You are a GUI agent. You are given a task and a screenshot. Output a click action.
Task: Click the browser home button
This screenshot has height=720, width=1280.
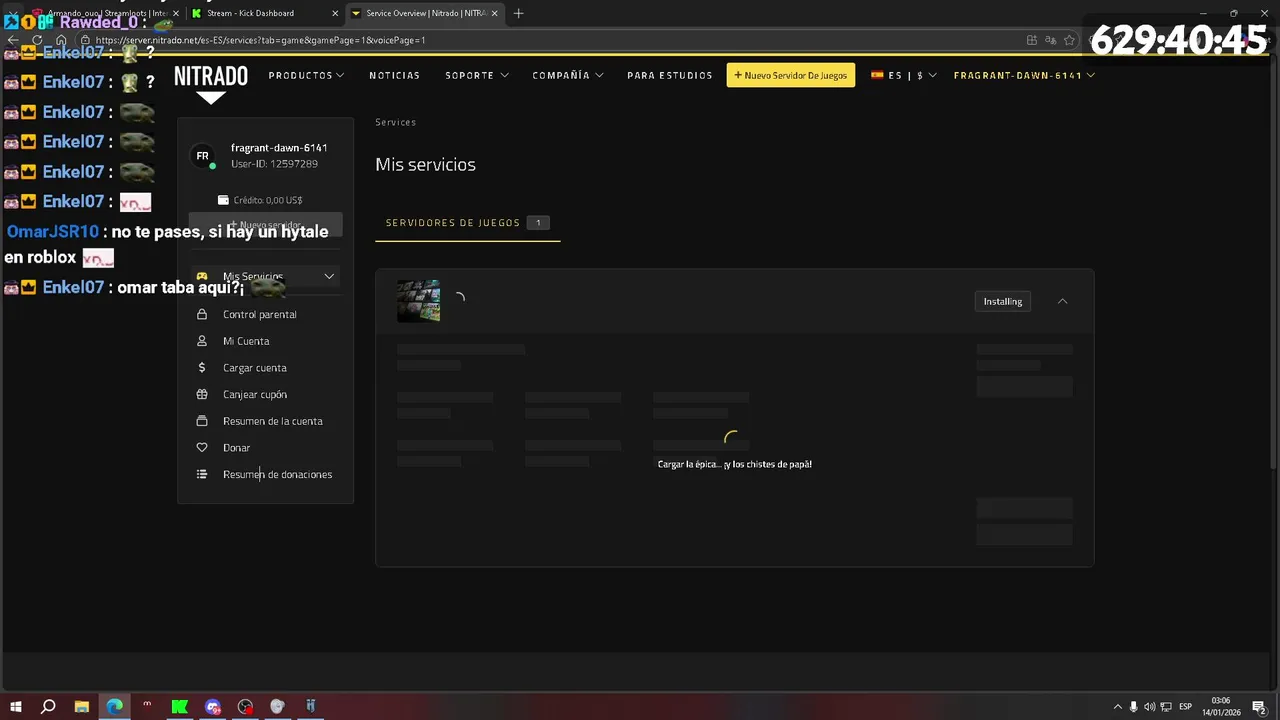pyautogui.click(x=61, y=40)
